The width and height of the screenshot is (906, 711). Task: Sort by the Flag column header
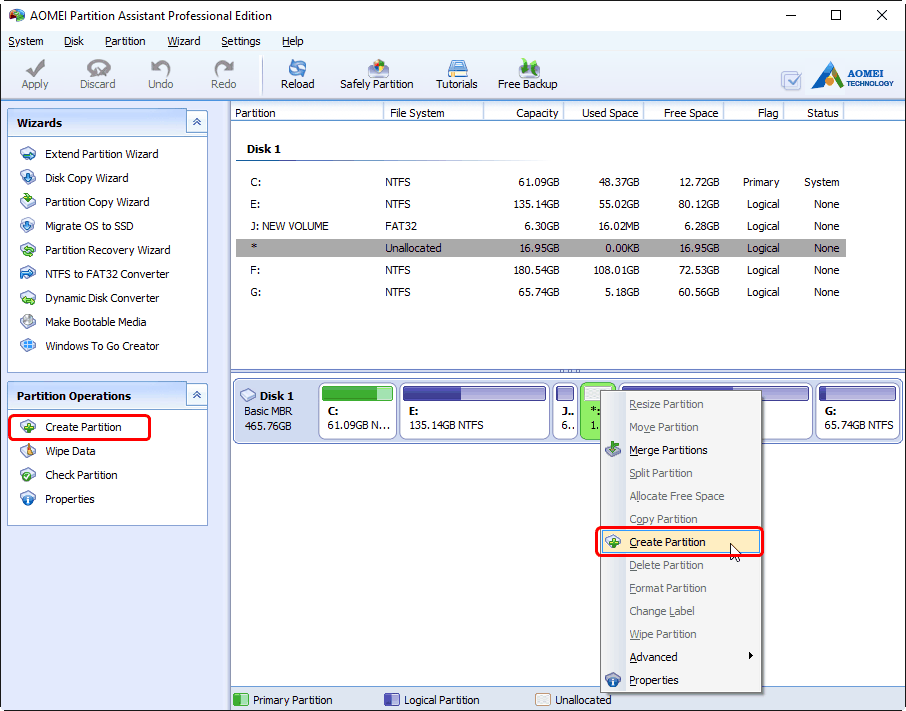pyautogui.click(x=753, y=113)
